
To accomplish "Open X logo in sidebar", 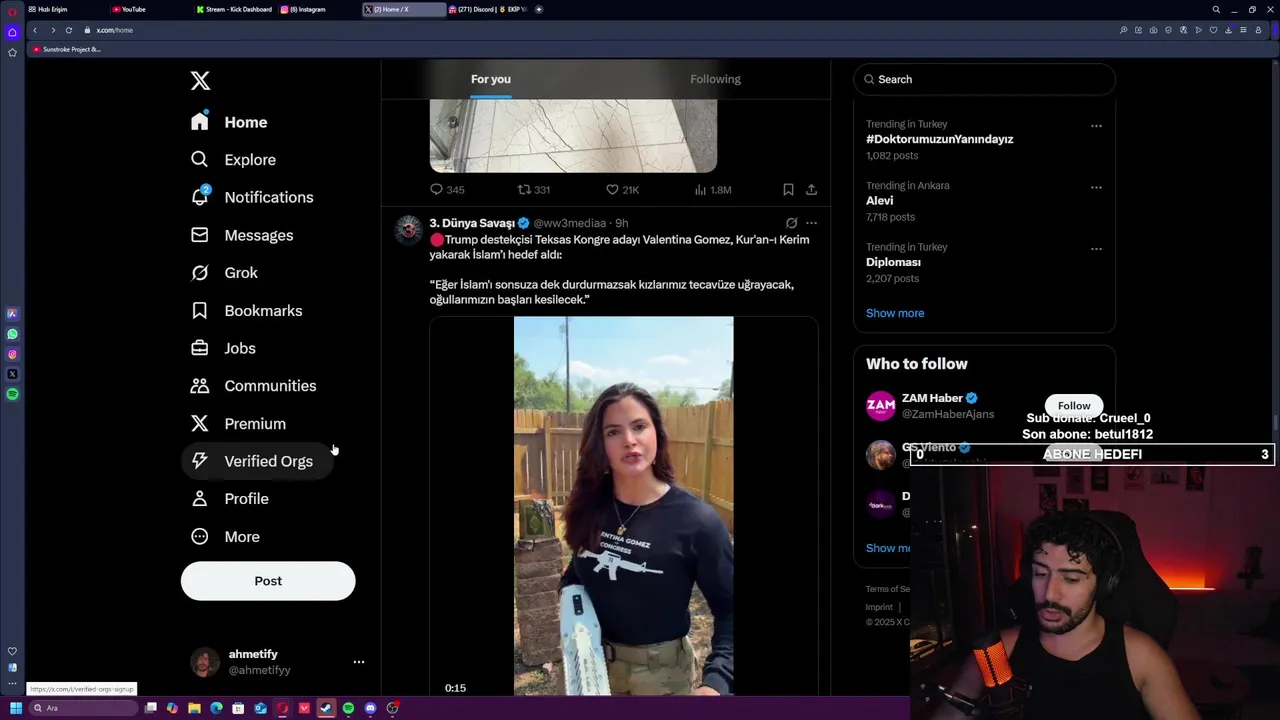I will point(200,81).
